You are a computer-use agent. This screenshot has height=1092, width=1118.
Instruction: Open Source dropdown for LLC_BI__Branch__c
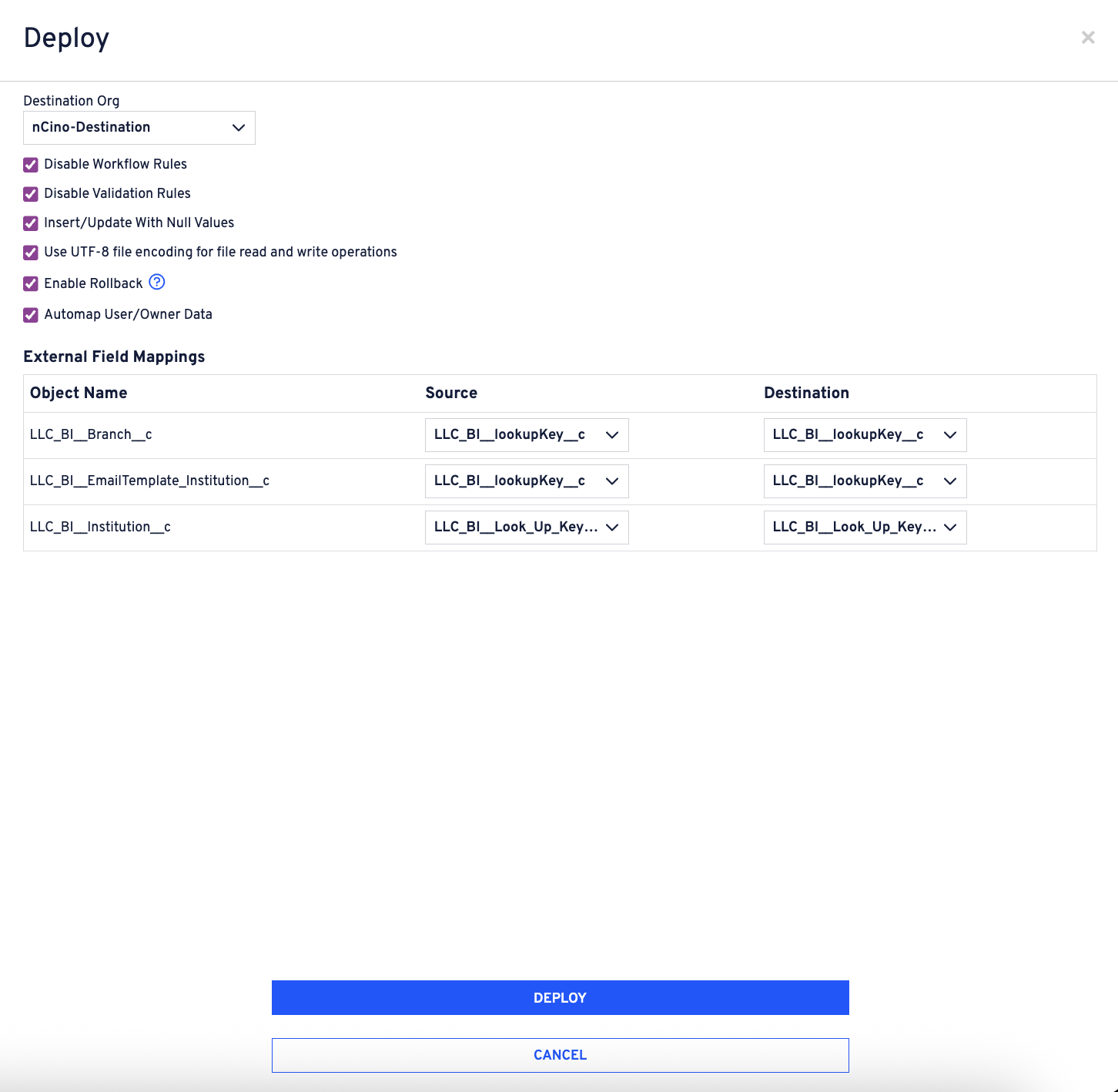click(x=527, y=435)
